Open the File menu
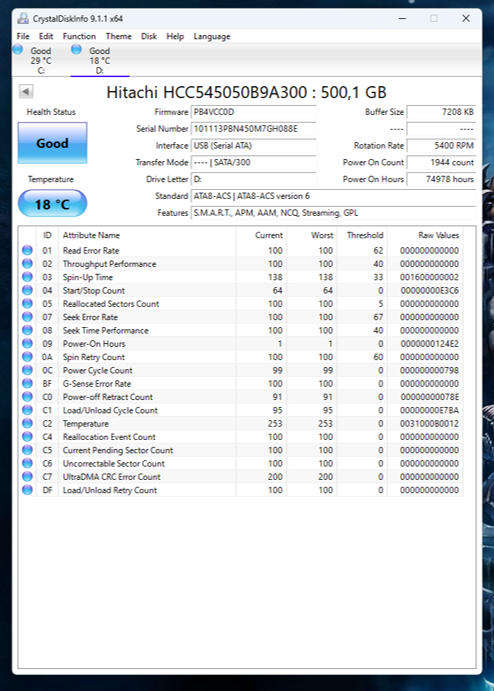The width and height of the screenshot is (494, 691). pos(23,36)
